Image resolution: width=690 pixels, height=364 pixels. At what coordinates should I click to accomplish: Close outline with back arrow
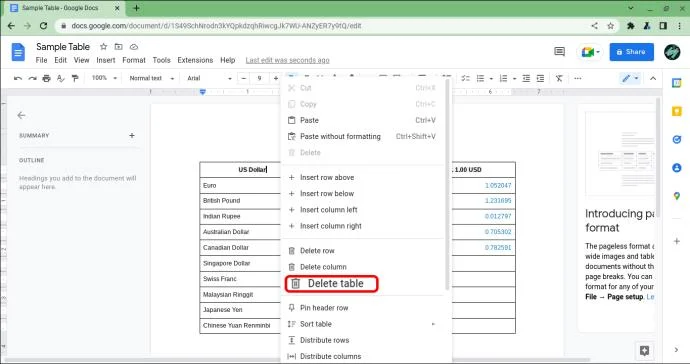click(21, 115)
